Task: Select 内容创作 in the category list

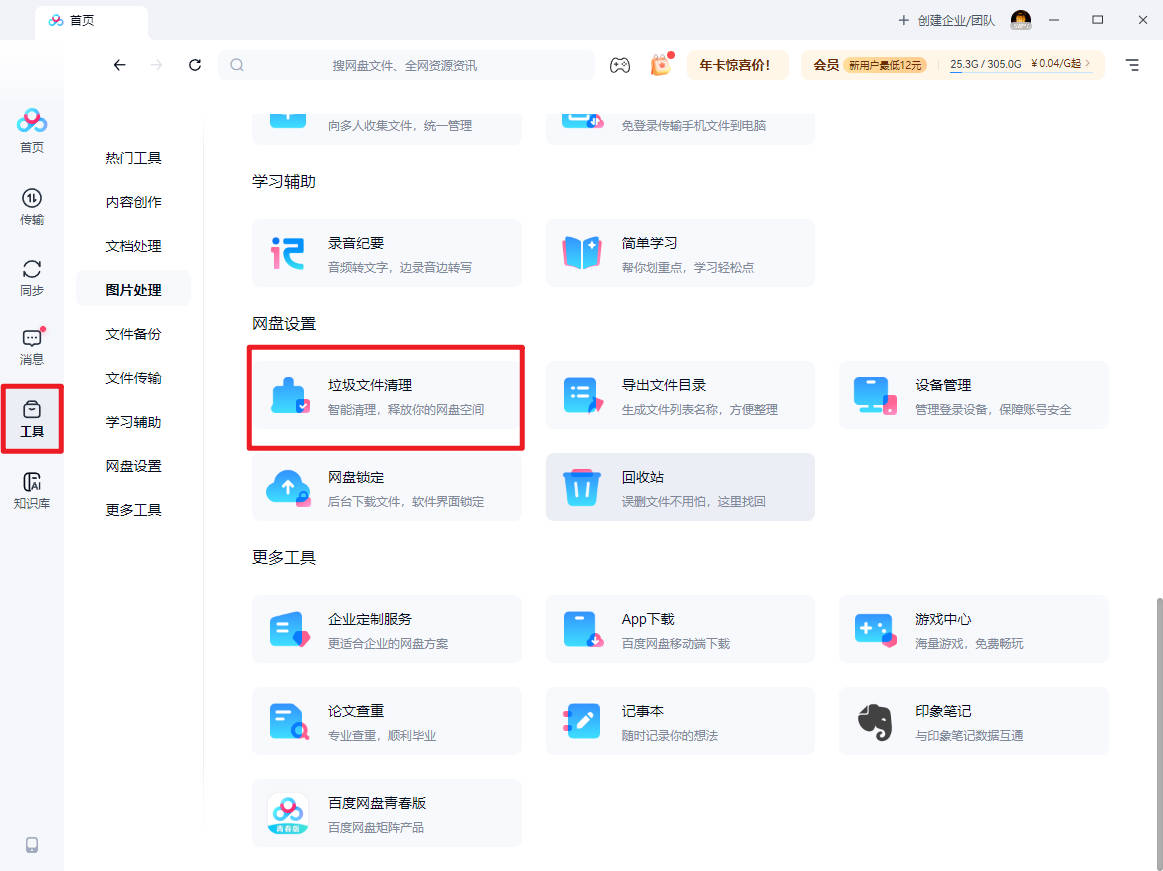Action: [134, 202]
